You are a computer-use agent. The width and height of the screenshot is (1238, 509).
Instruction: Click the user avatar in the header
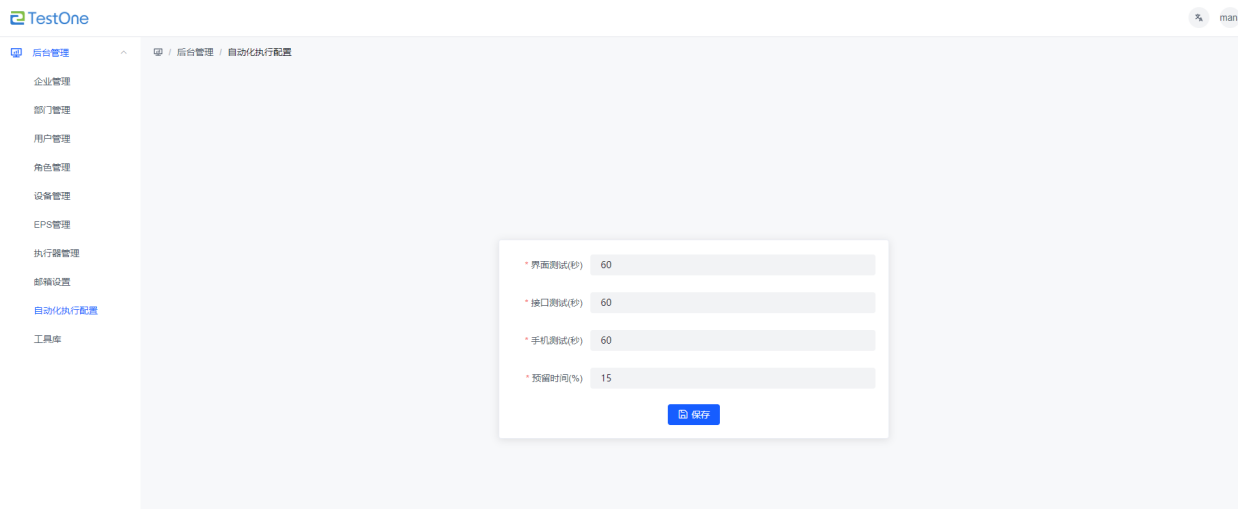pos(1228,18)
